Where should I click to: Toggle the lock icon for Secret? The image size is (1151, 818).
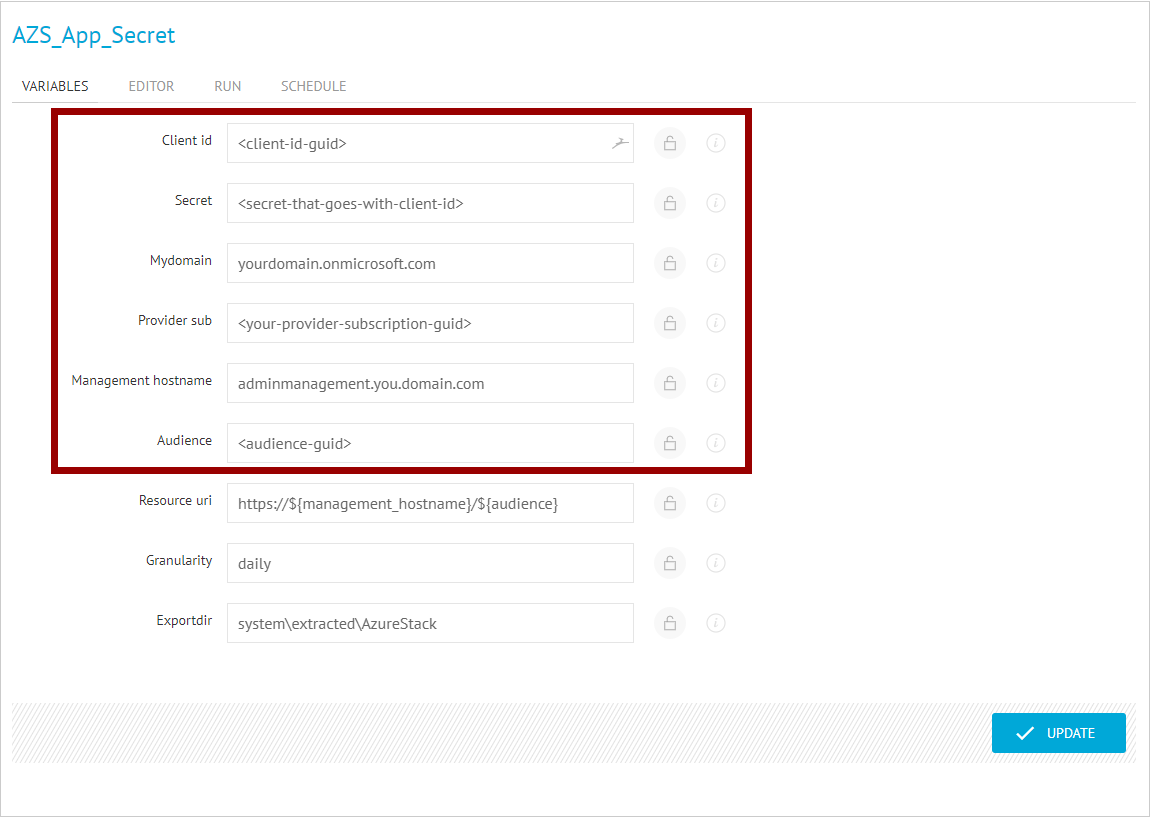(669, 203)
